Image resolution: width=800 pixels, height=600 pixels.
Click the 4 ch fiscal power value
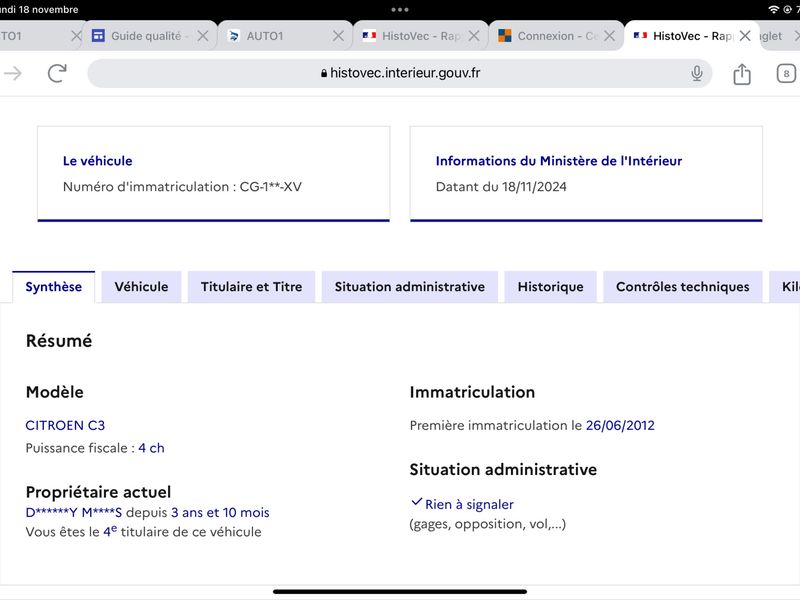pyautogui.click(x=151, y=448)
